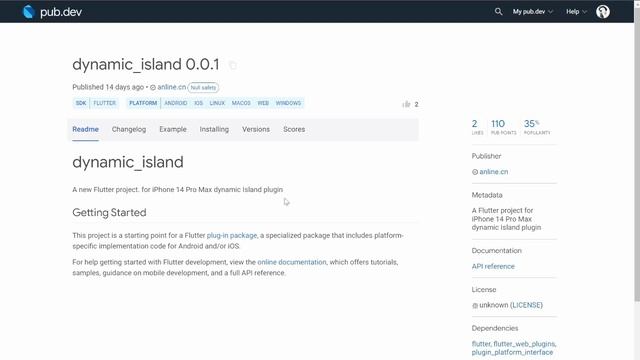Click the Null safety badge
This screenshot has height=360, width=640.
click(x=203, y=87)
